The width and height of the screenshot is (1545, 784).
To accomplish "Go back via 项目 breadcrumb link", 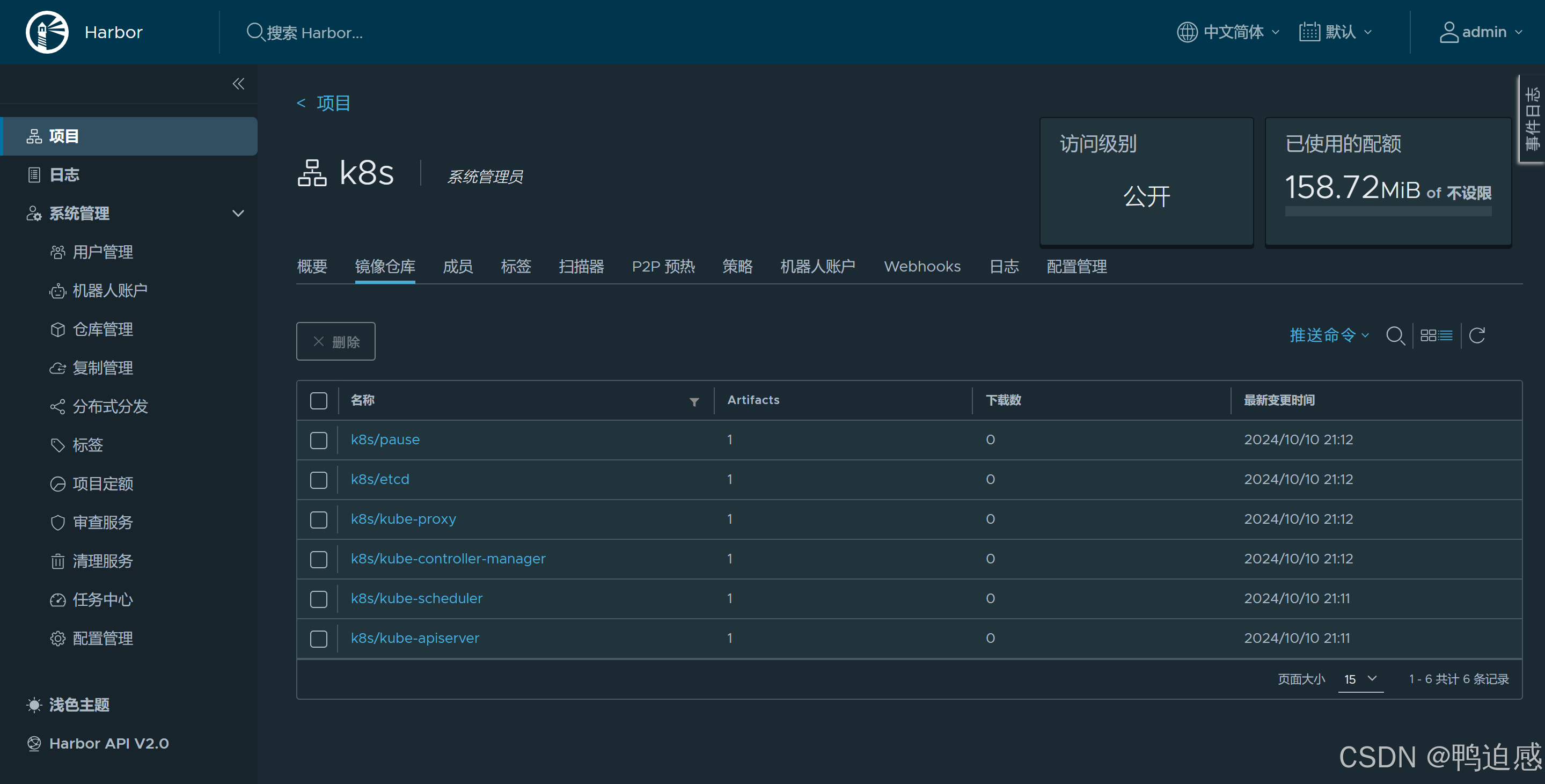I will coord(333,103).
